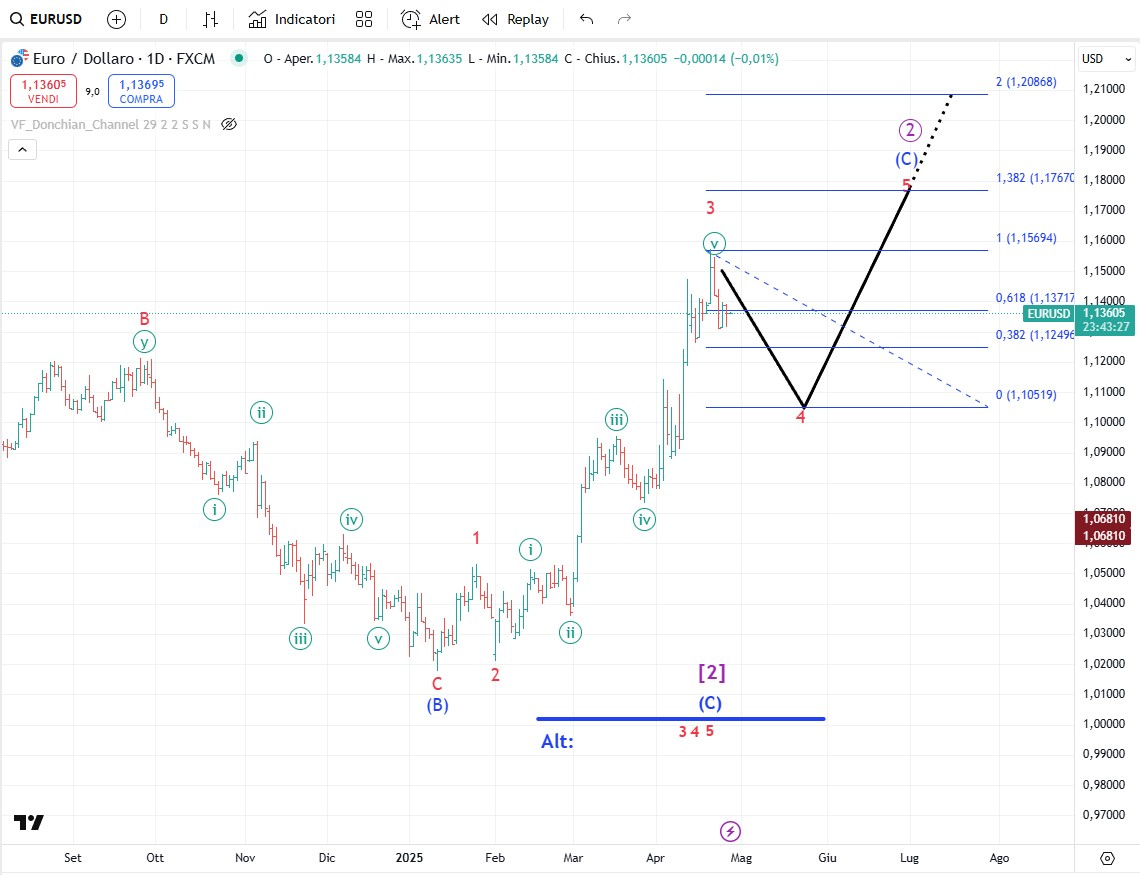Click the 1,21000 price scale value
The width and height of the screenshot is (1140, 875).
1104,89
